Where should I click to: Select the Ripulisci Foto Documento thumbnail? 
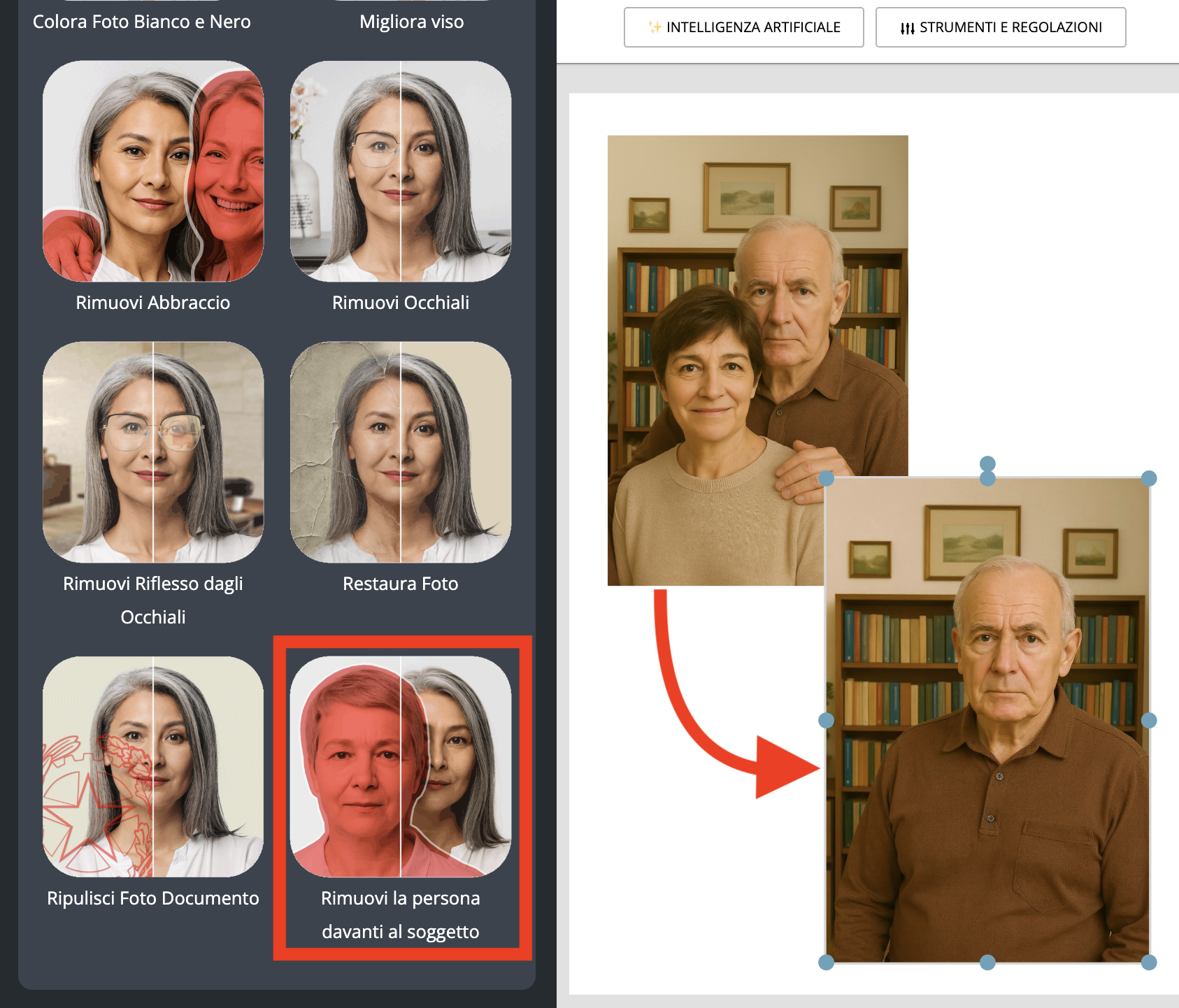pos(153,767)
